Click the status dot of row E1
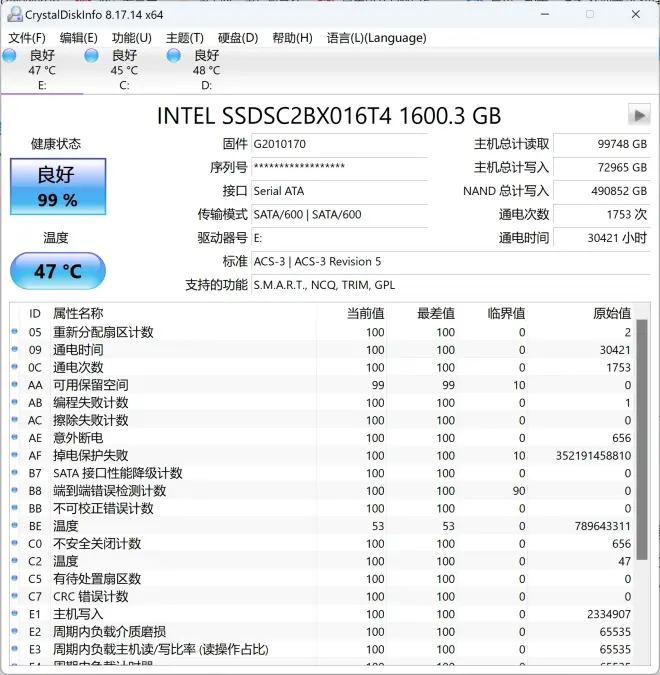The height and width of the screenshot is (675, 660). 15,613
